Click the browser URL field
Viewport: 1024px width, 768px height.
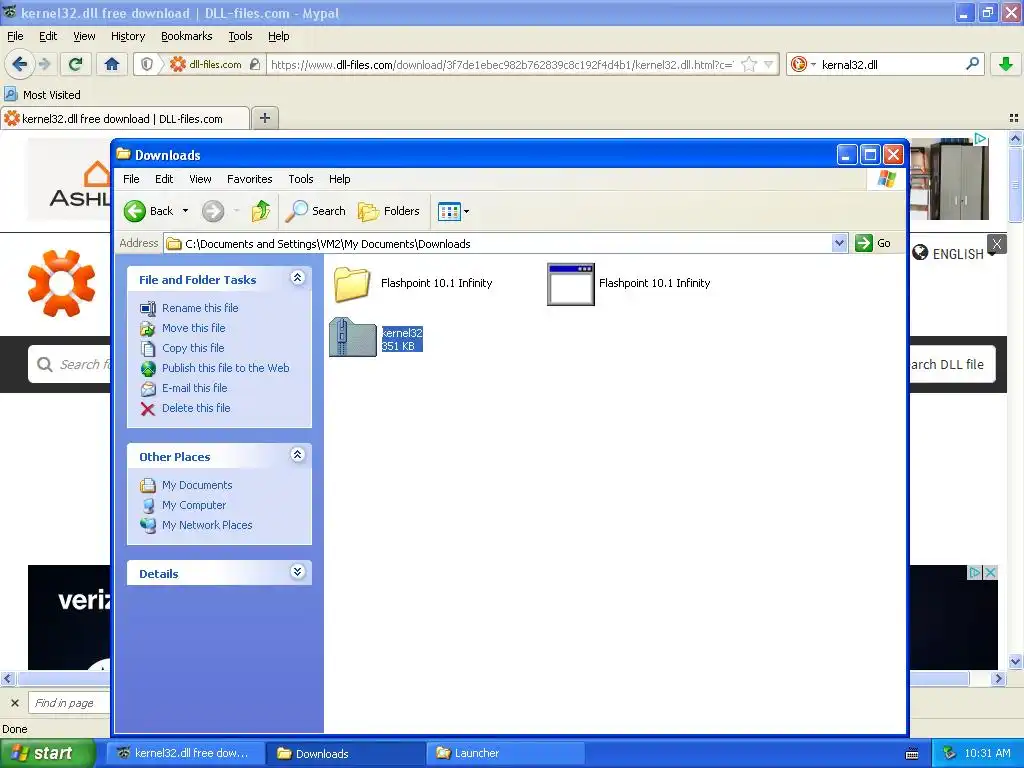click(502, 64)
